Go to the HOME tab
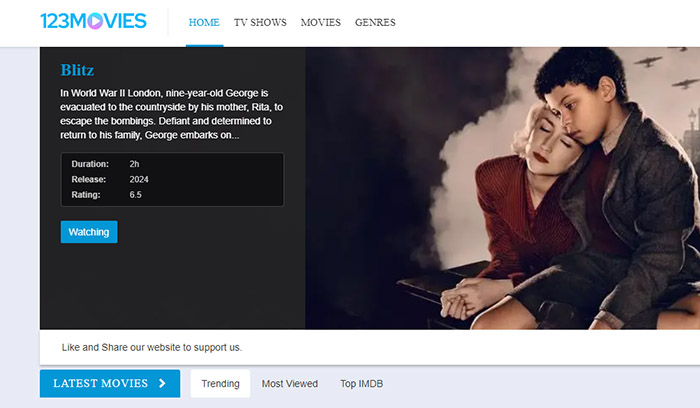 (204, 22)
